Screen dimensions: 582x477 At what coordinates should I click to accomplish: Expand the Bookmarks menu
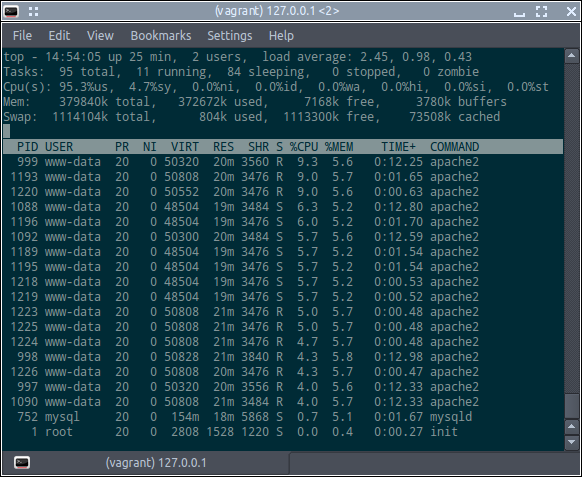(x=161, y=36)
